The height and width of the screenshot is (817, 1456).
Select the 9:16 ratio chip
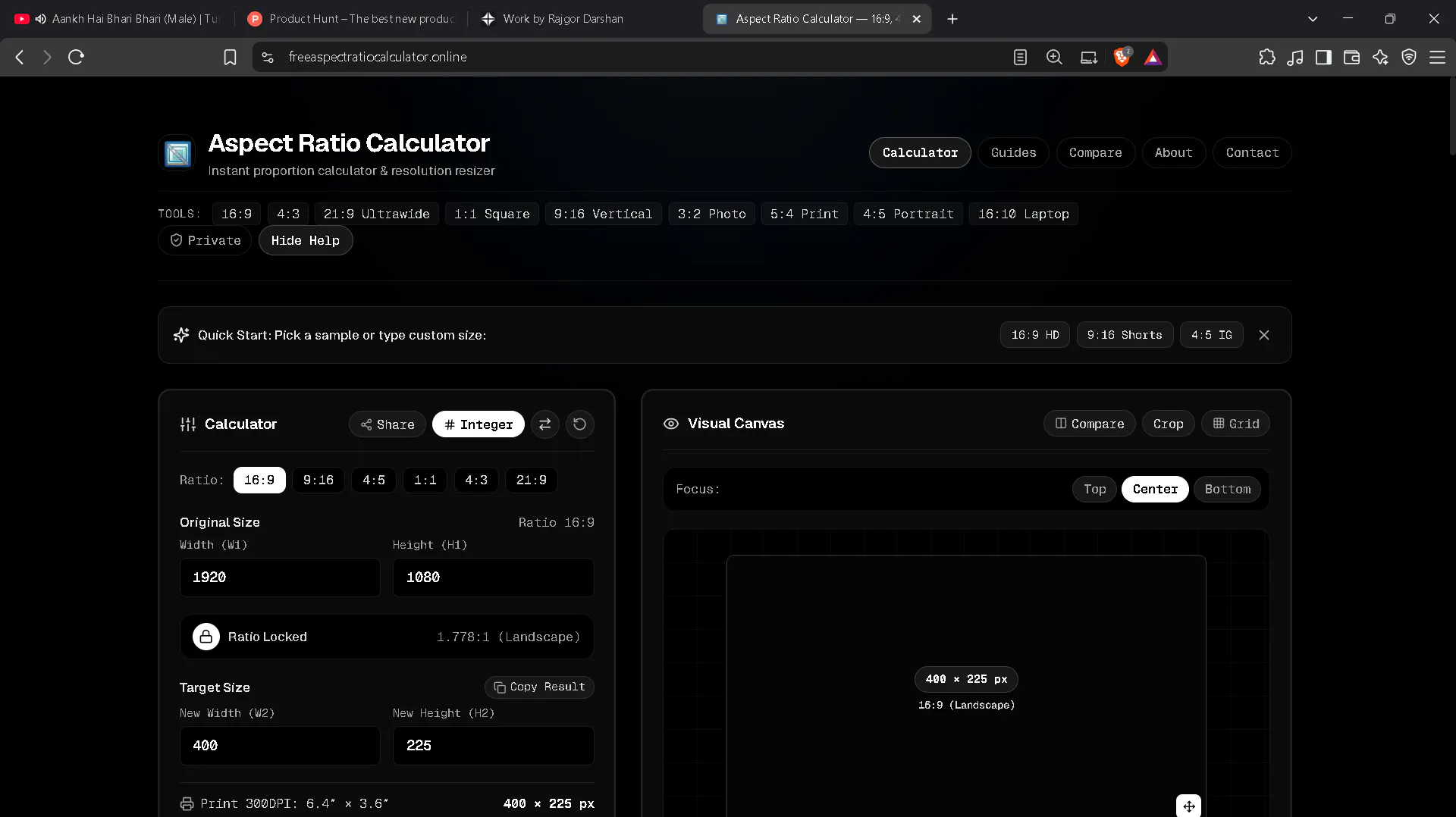click(318, 480)
